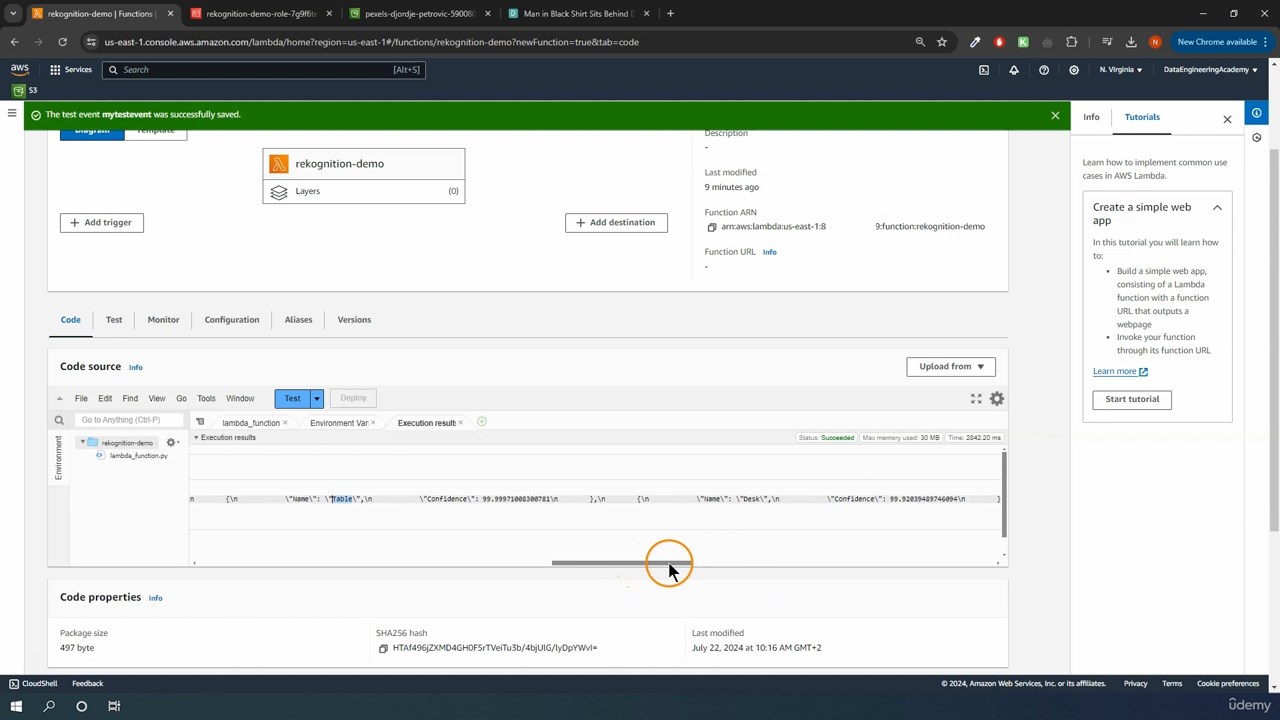Image resolution: width=1280 pixels, height=720 pixels.
Task: Open the Environment side tab
Action: tap(58, 458)
